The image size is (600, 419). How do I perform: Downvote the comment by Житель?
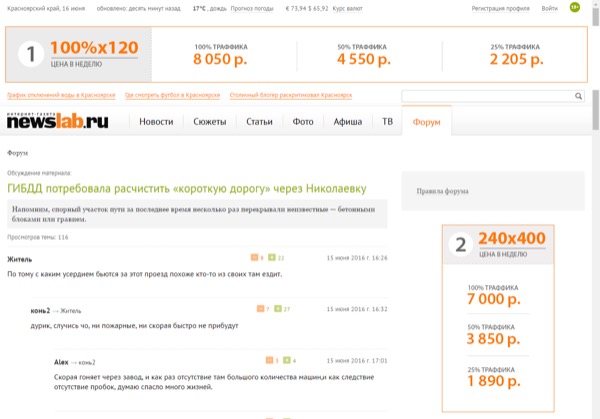tap(255, 257)
